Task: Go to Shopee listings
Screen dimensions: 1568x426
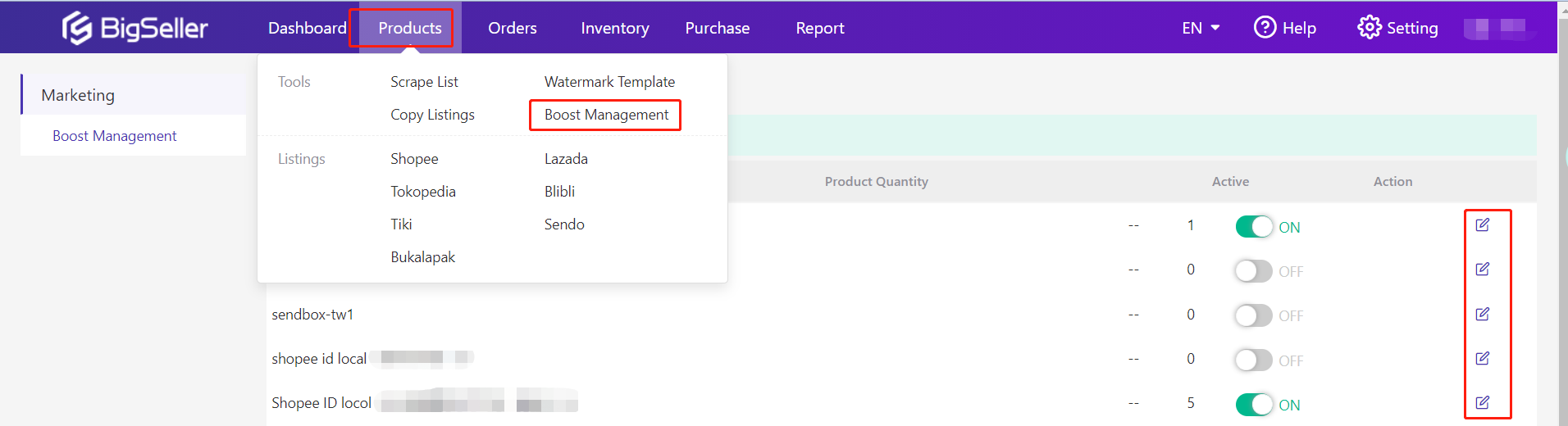Action: tap(414, 159)
